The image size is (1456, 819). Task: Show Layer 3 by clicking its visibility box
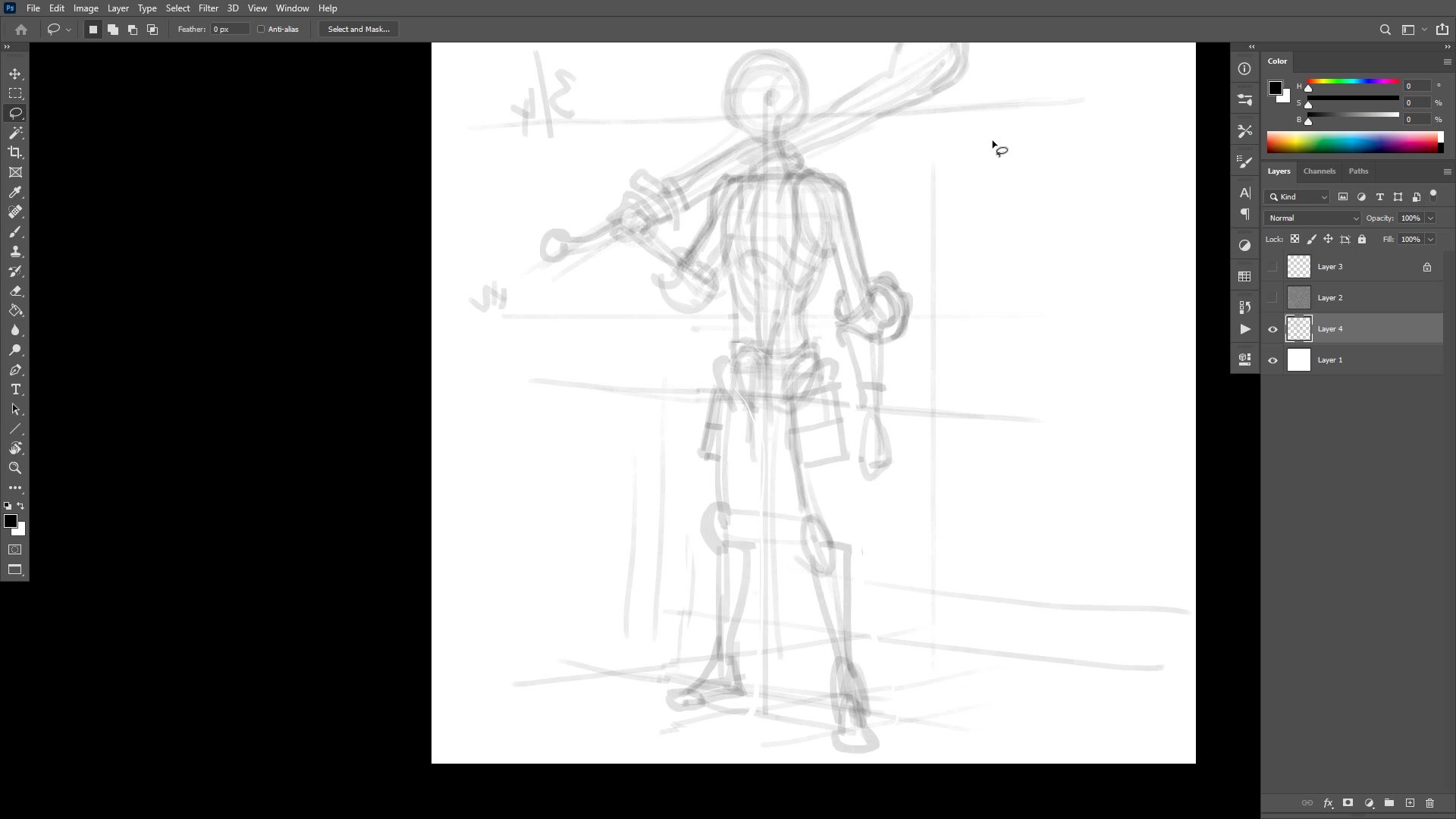pyautogui.click(x=1272, y=267)
